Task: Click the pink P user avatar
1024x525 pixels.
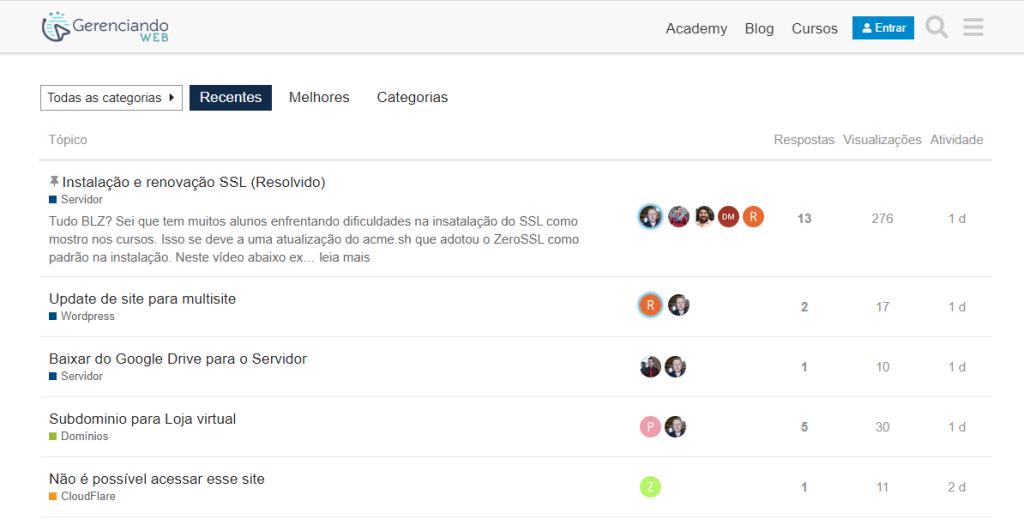Action: (x=650, y=427)
